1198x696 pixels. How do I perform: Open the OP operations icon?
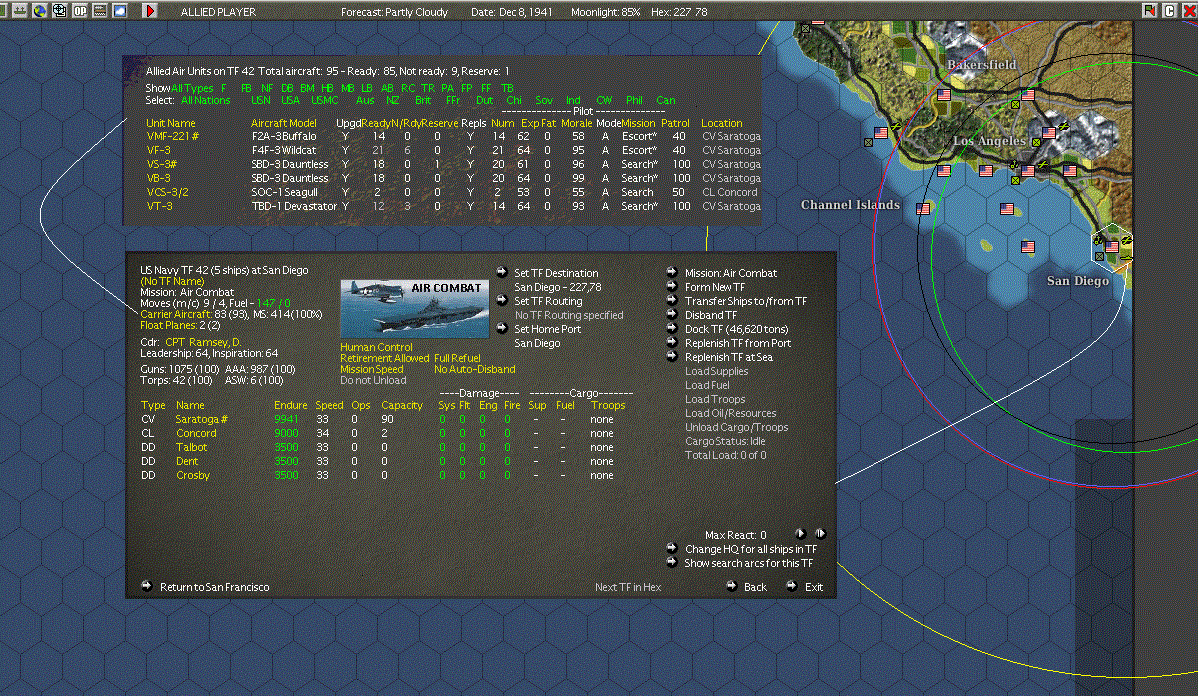(79, 11)
